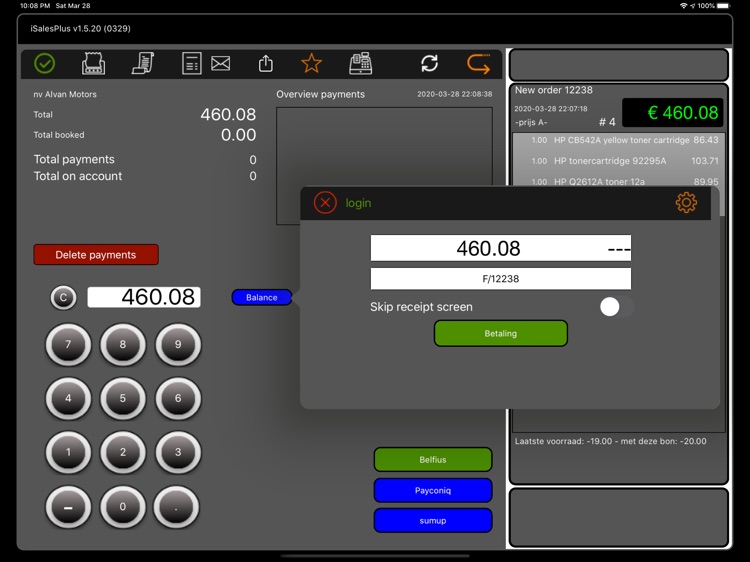
Task: Open the orange gear settings in popup
Action: point(686,203)
